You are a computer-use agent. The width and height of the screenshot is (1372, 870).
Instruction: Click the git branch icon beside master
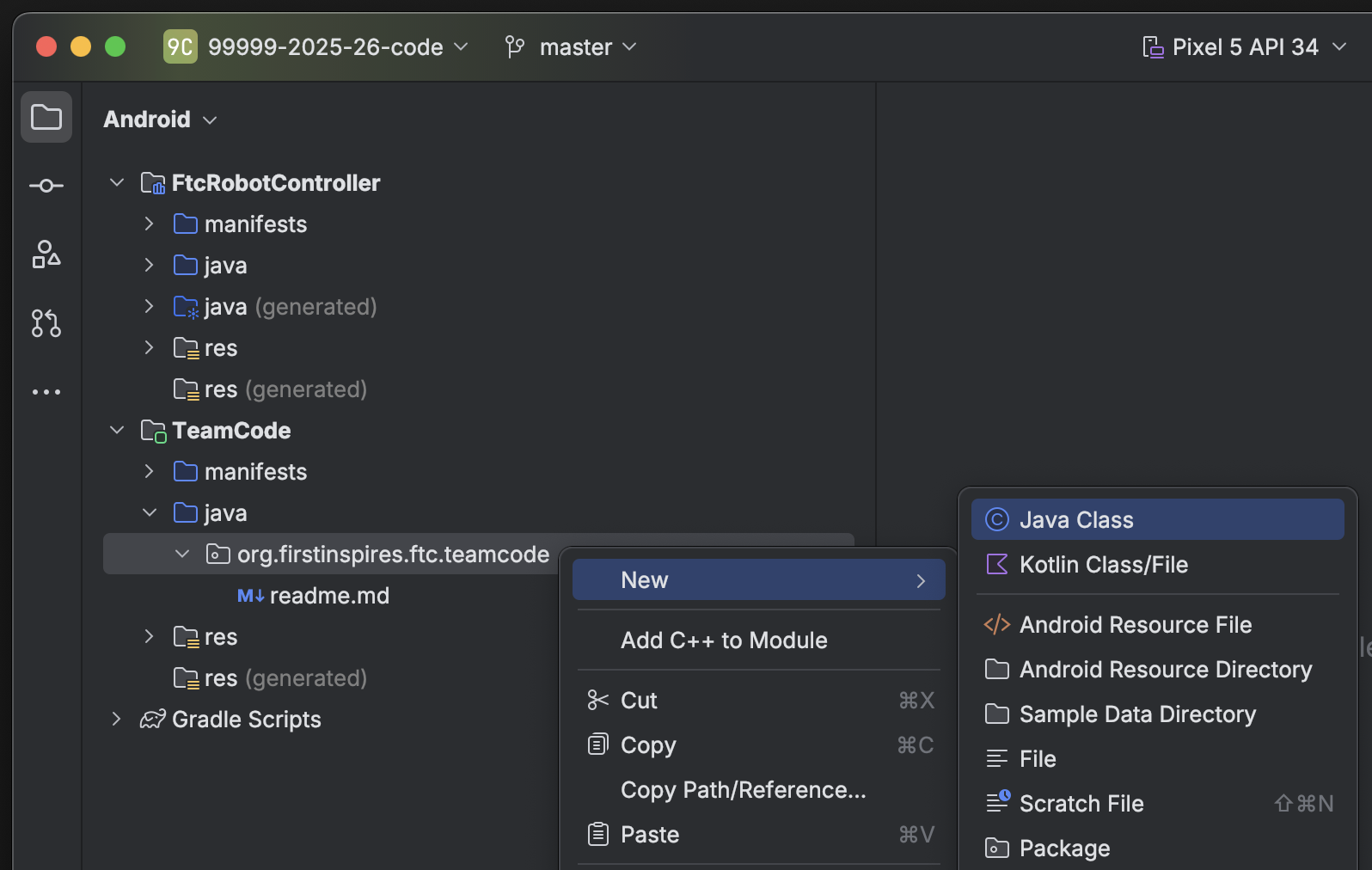514,46
